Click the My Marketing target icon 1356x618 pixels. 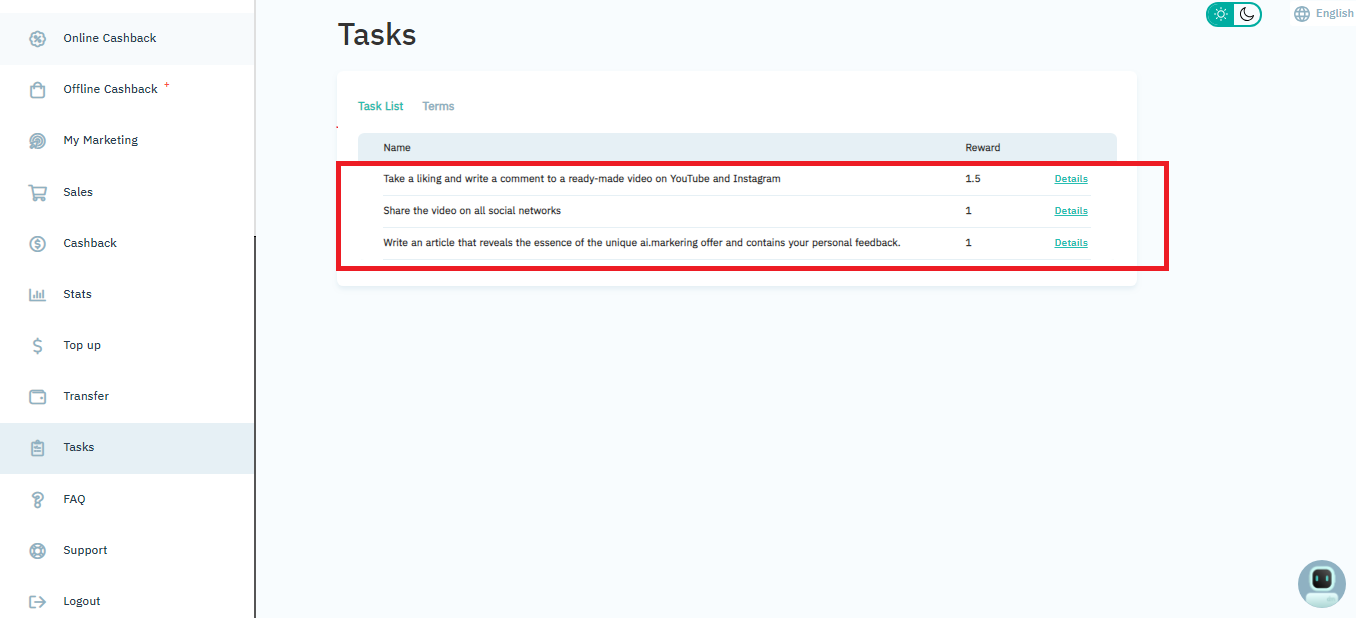point(37,141)
